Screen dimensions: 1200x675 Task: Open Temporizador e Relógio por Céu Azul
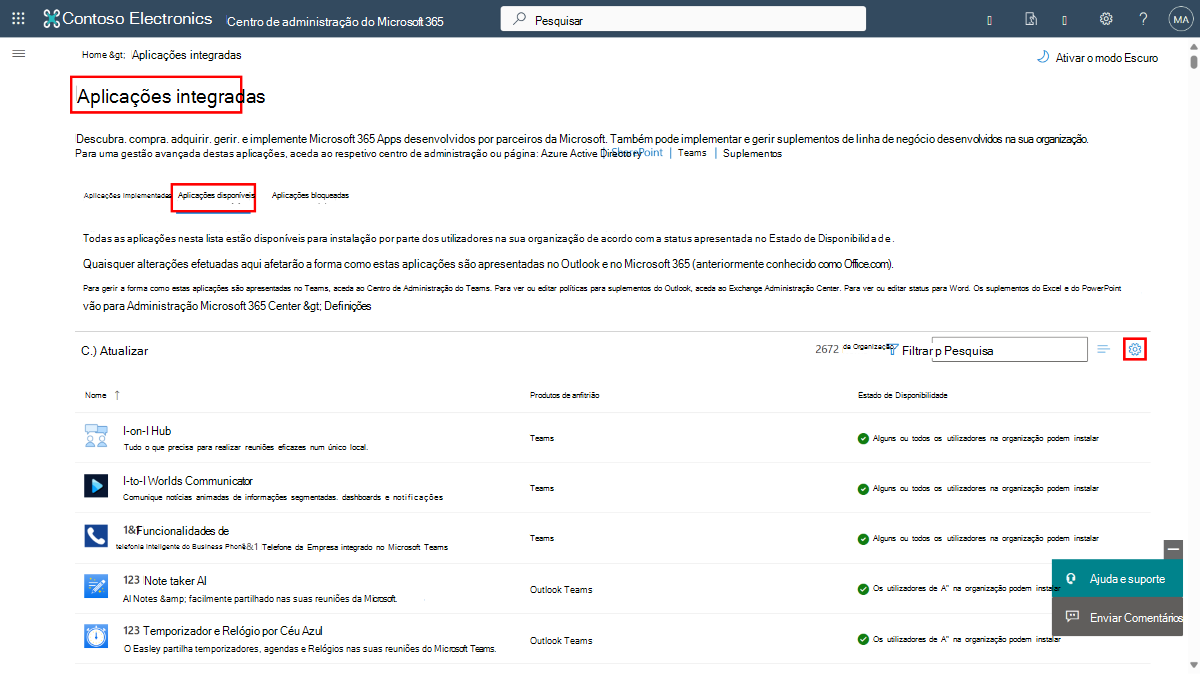(222, 631)
